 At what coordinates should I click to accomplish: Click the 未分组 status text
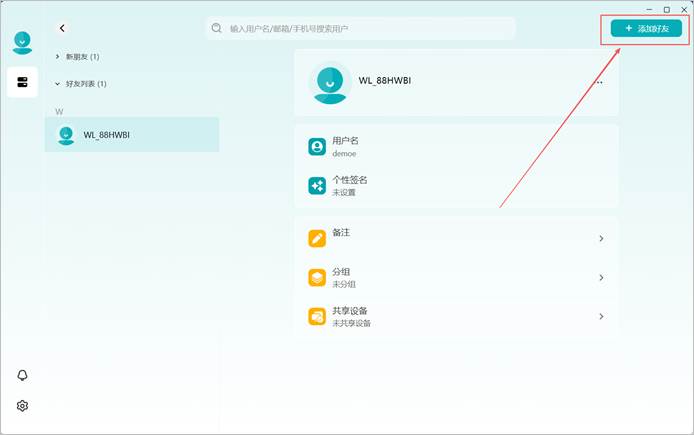pos(344,285)
